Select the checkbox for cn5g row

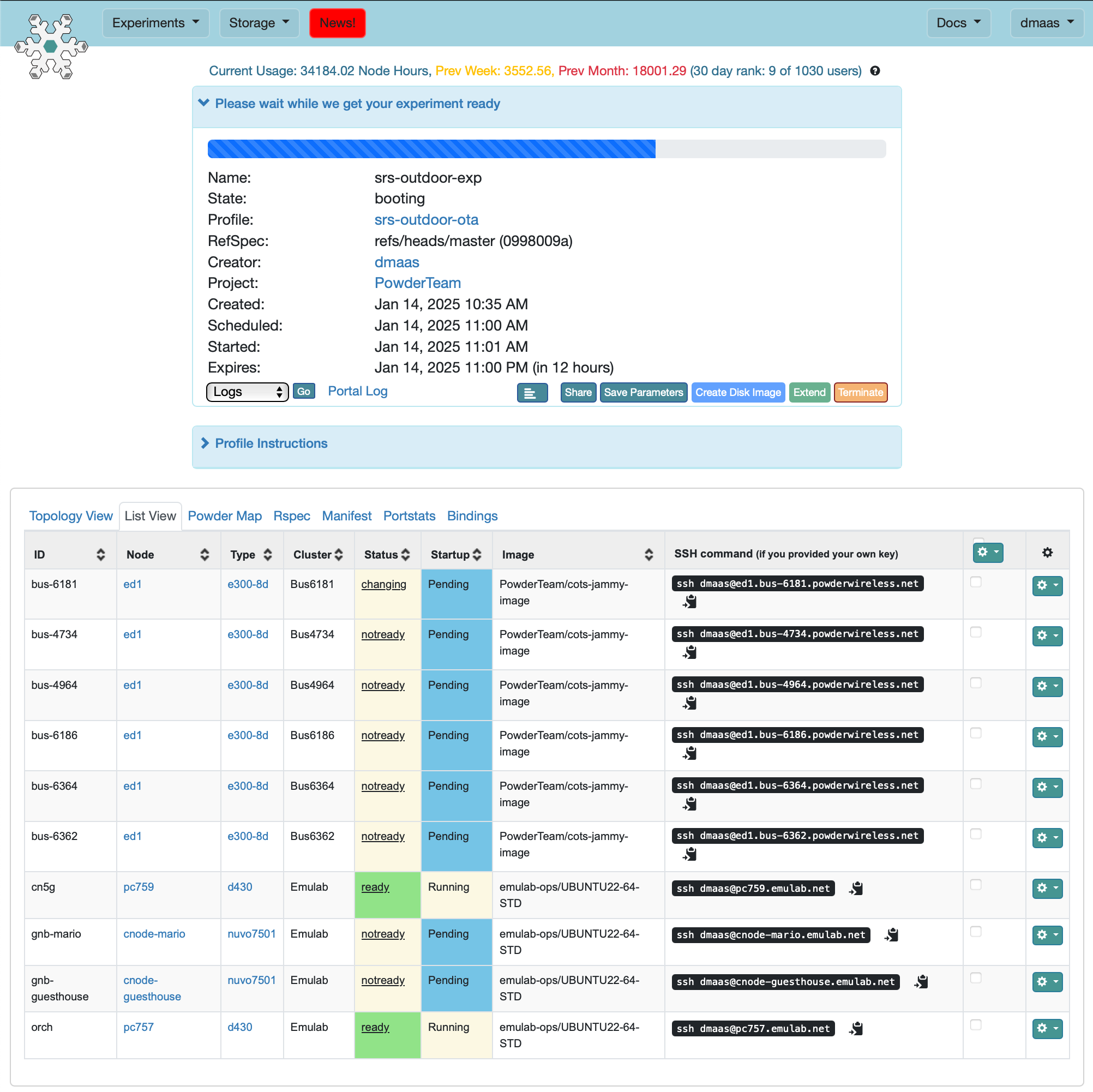(x=976, y=885)
